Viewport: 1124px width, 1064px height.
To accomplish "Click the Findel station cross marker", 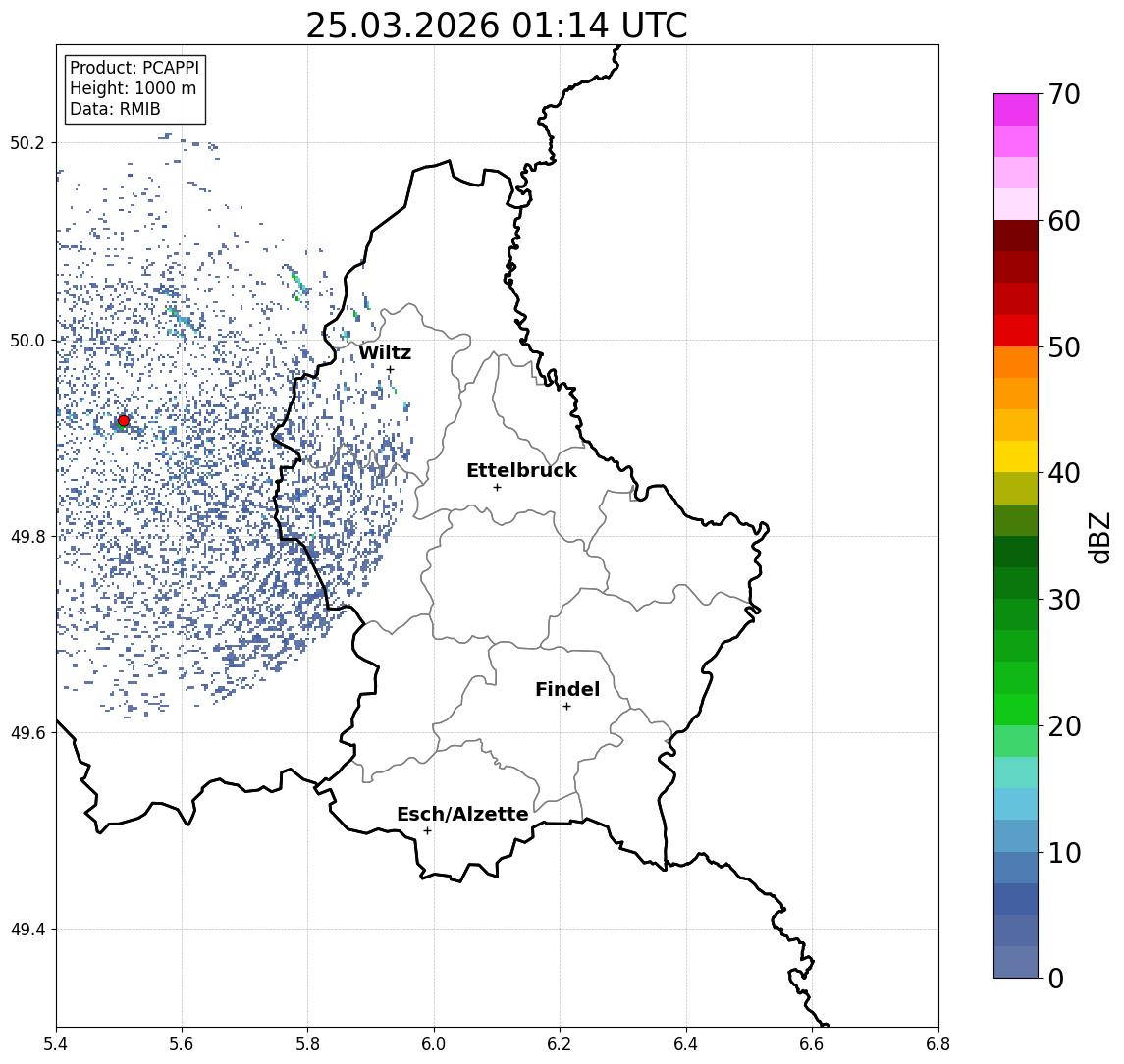I will click(x=566, y=707).
